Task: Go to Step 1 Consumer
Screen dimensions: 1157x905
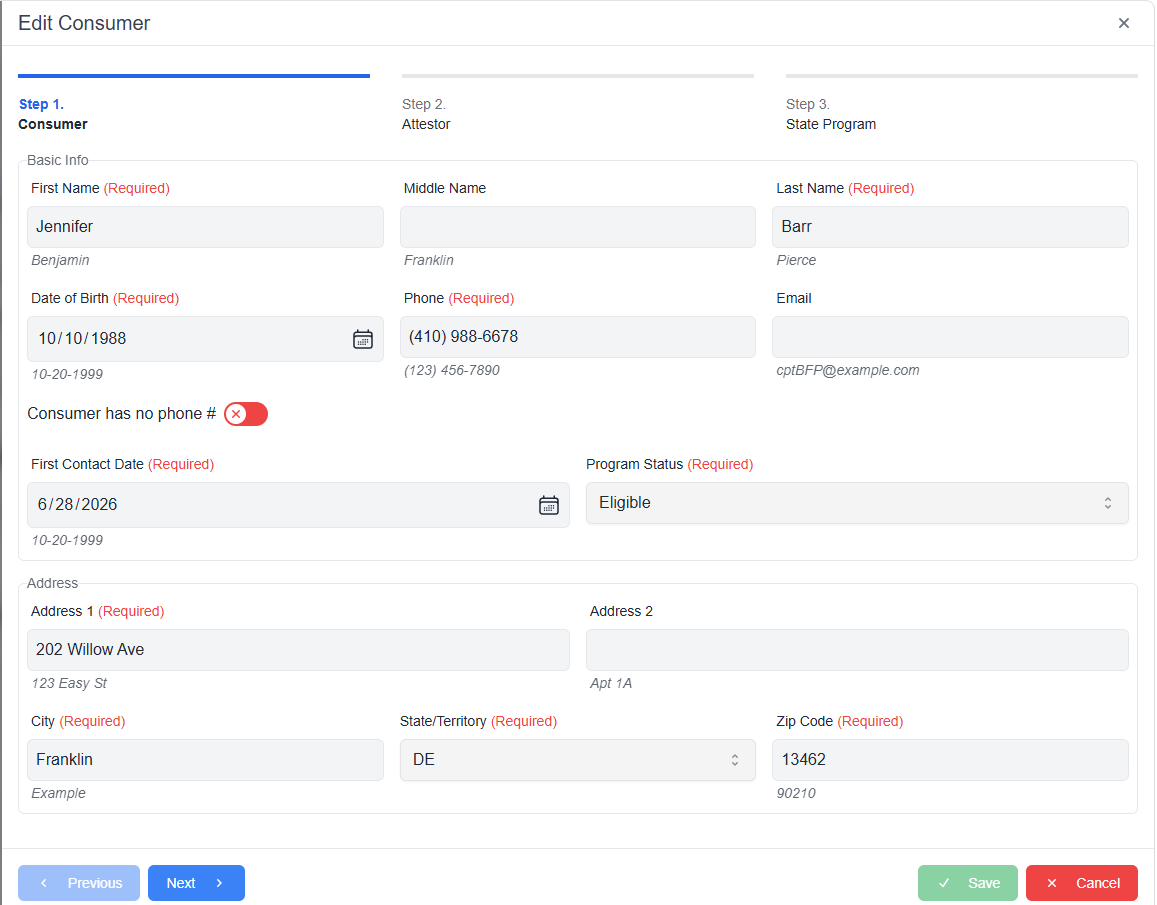Action: [x=193, y=104]
